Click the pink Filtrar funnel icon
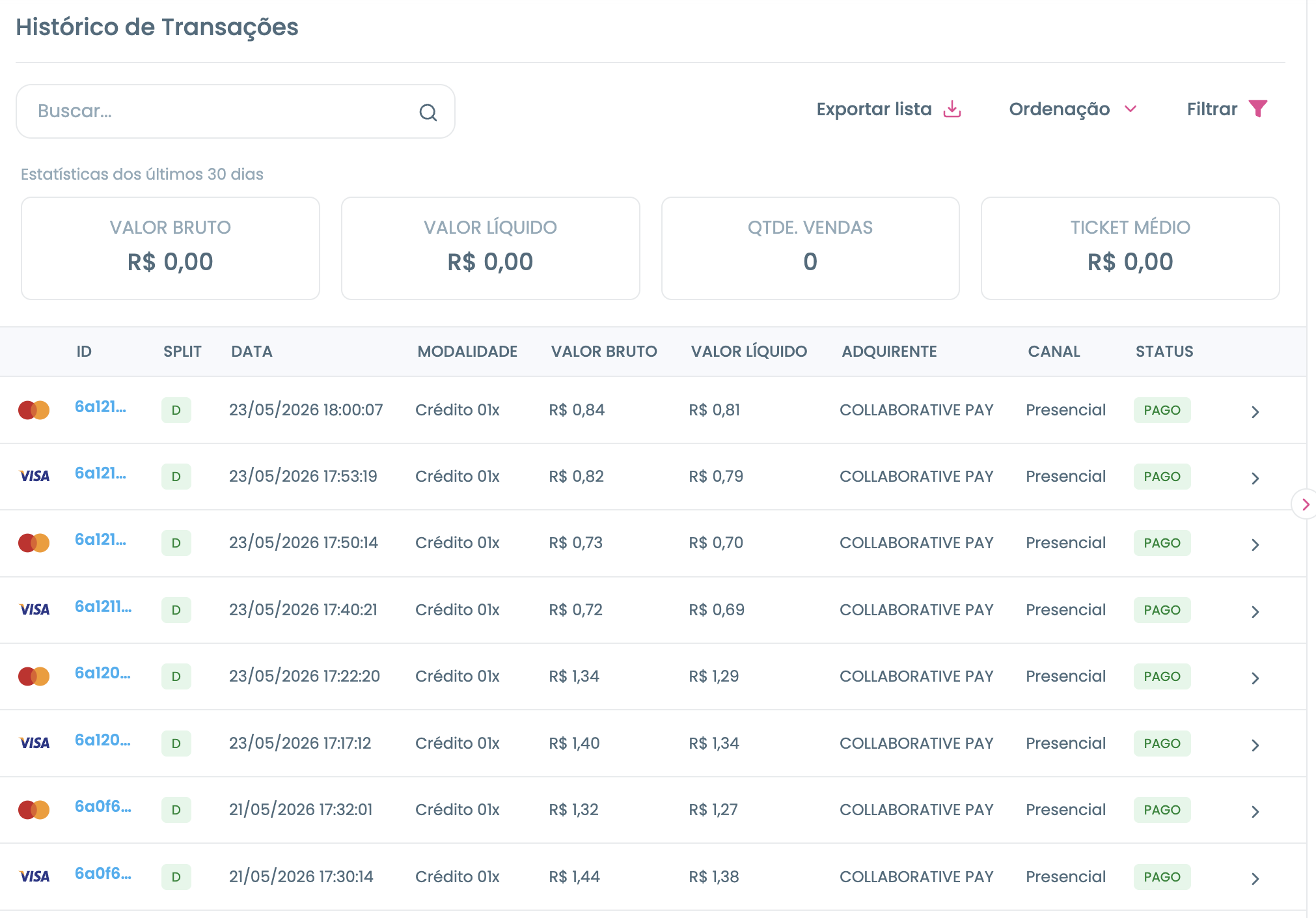The width and height of the screenshot is (1316, 918). pyautogui.click(x=1258, y=109)
